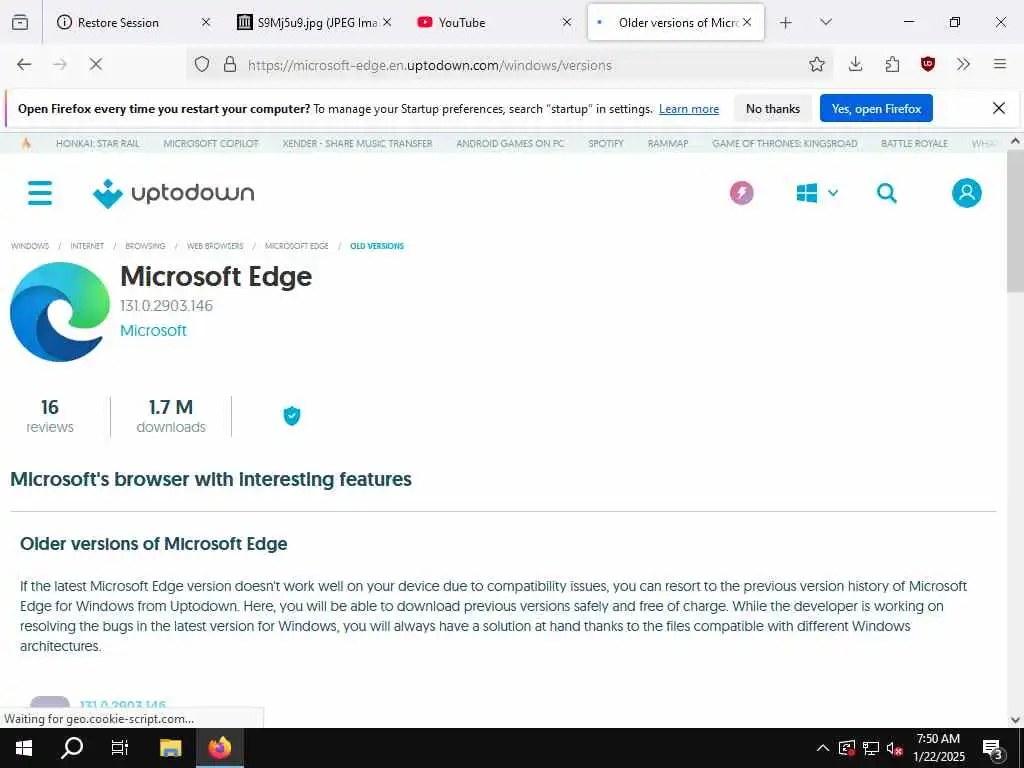Go to Uptodown home via logo
The height and width of the screenshot is (768, 1024).
tap(174, 193)
